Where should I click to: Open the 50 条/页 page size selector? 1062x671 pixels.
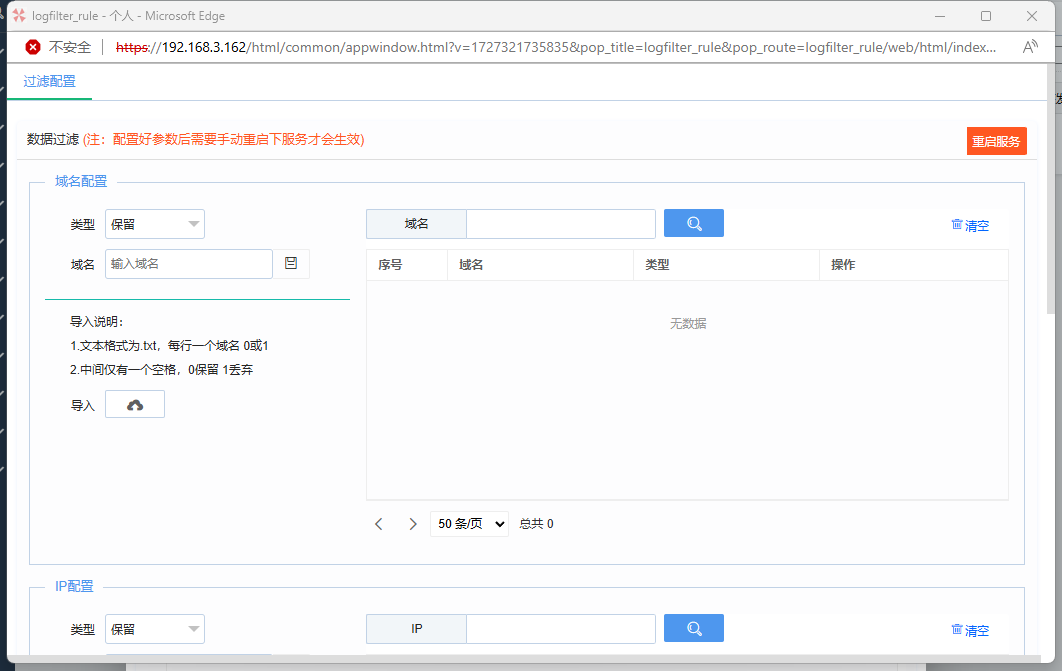point(469,524)
